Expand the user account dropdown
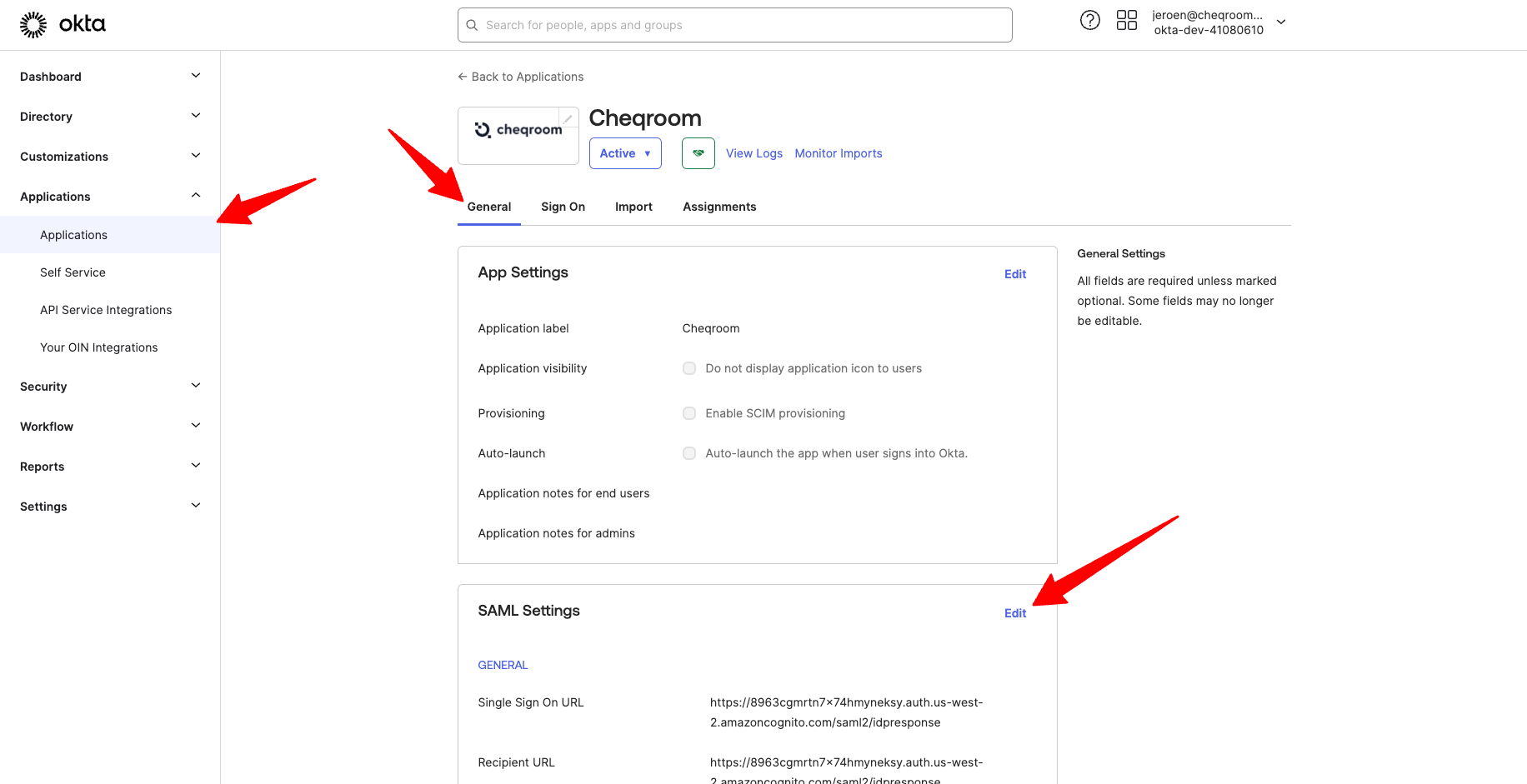The width and height of the screenshot is (1527, 784). (1281, 22)
